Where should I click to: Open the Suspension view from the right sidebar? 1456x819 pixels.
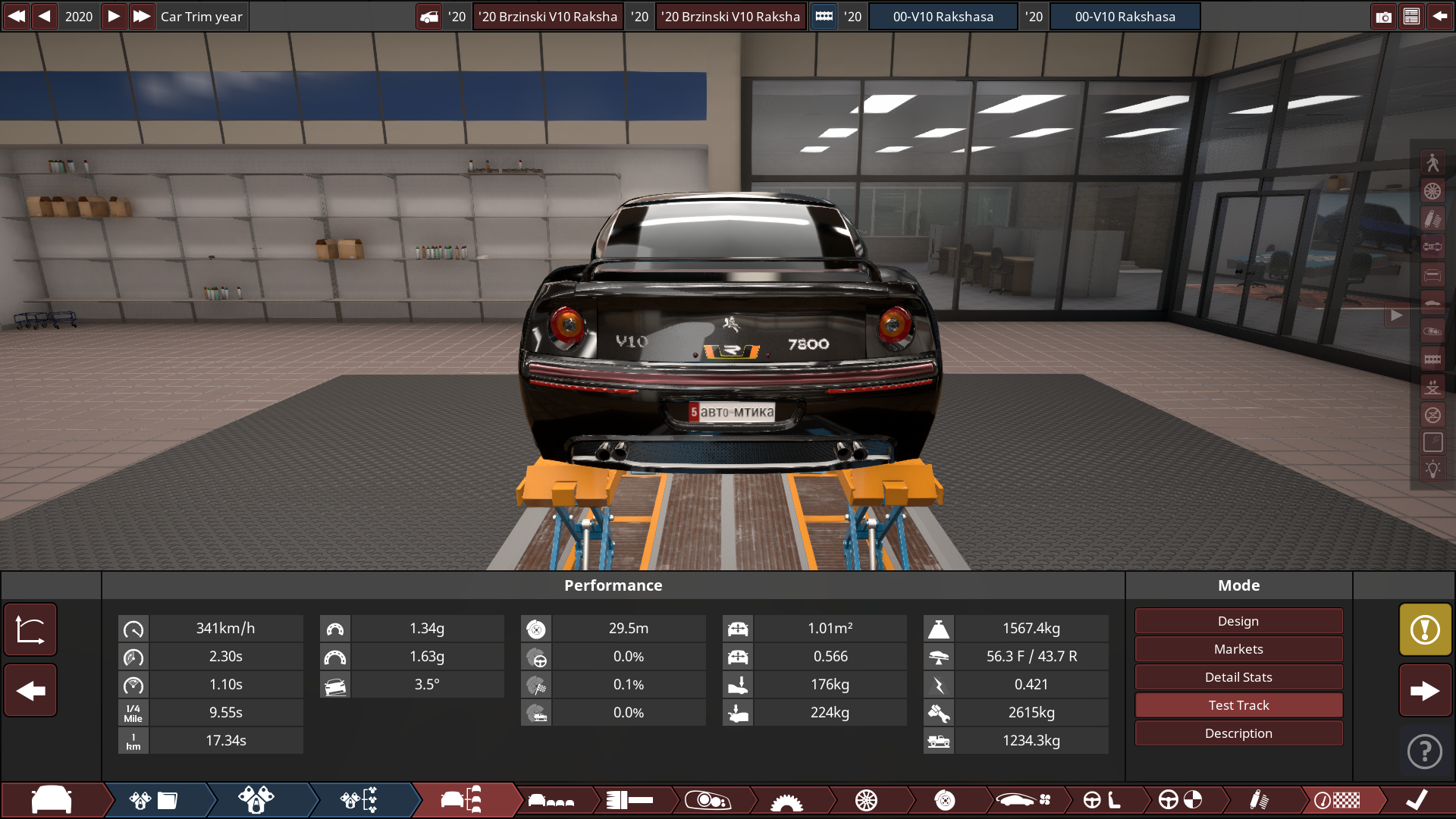[x=1433, y=219]
